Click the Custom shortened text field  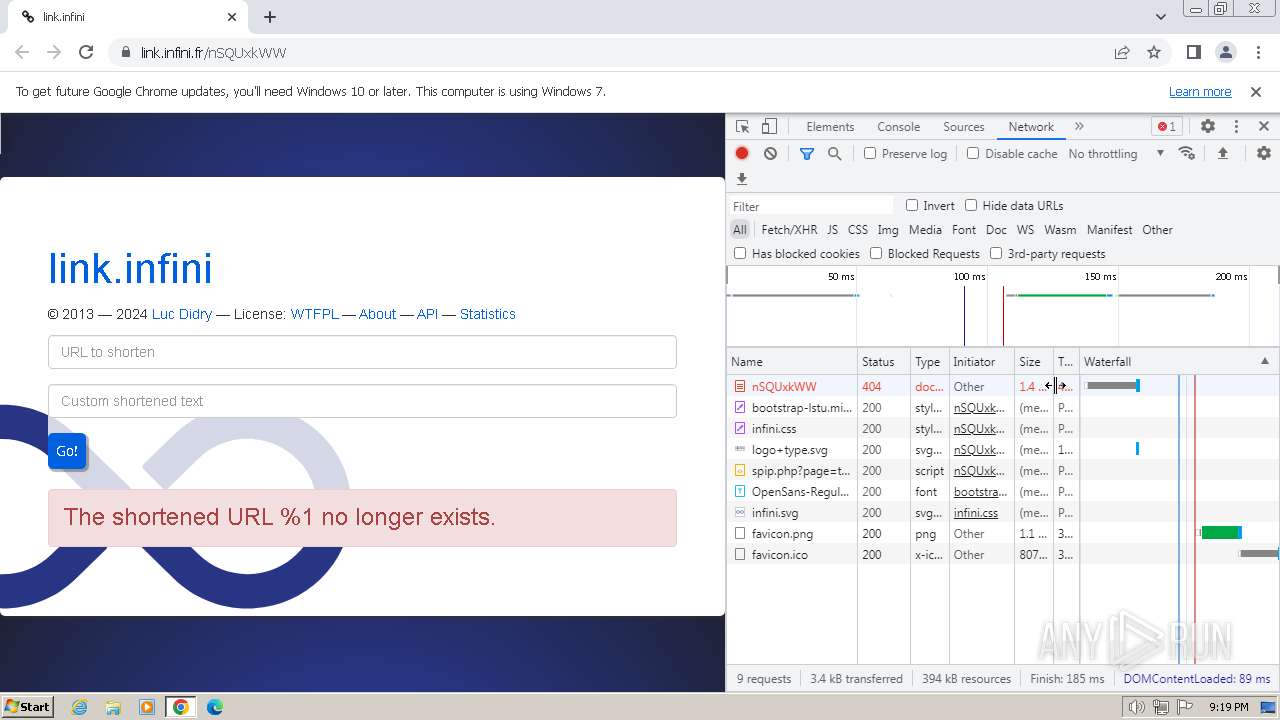click(x=362, y=401)
